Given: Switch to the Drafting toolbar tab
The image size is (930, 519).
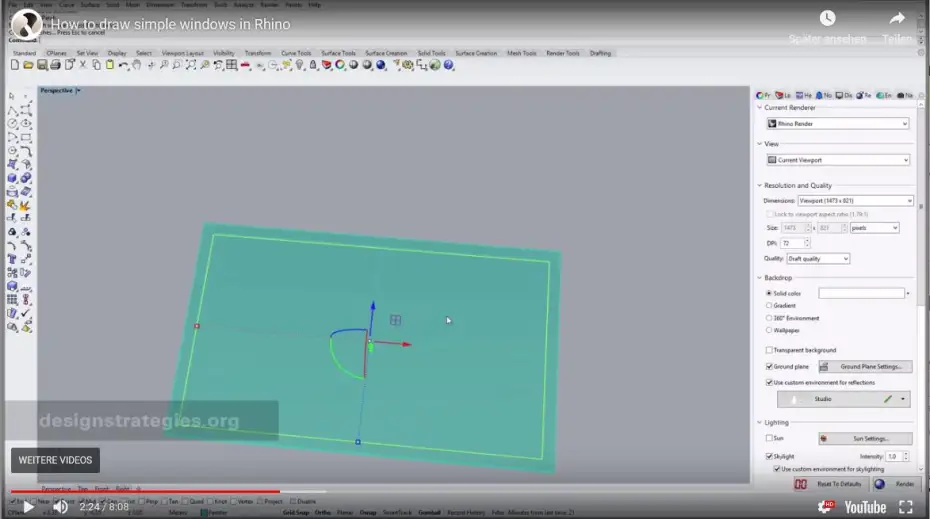Looking at the screenshot, I should [600, 53].
